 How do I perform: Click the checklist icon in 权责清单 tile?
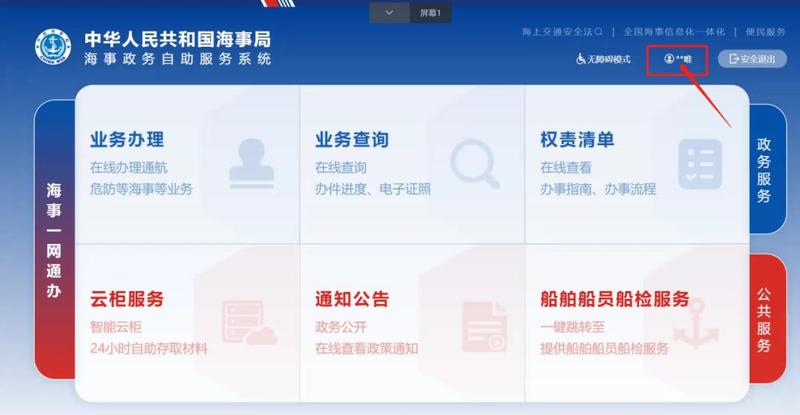(x=699, y=162)
